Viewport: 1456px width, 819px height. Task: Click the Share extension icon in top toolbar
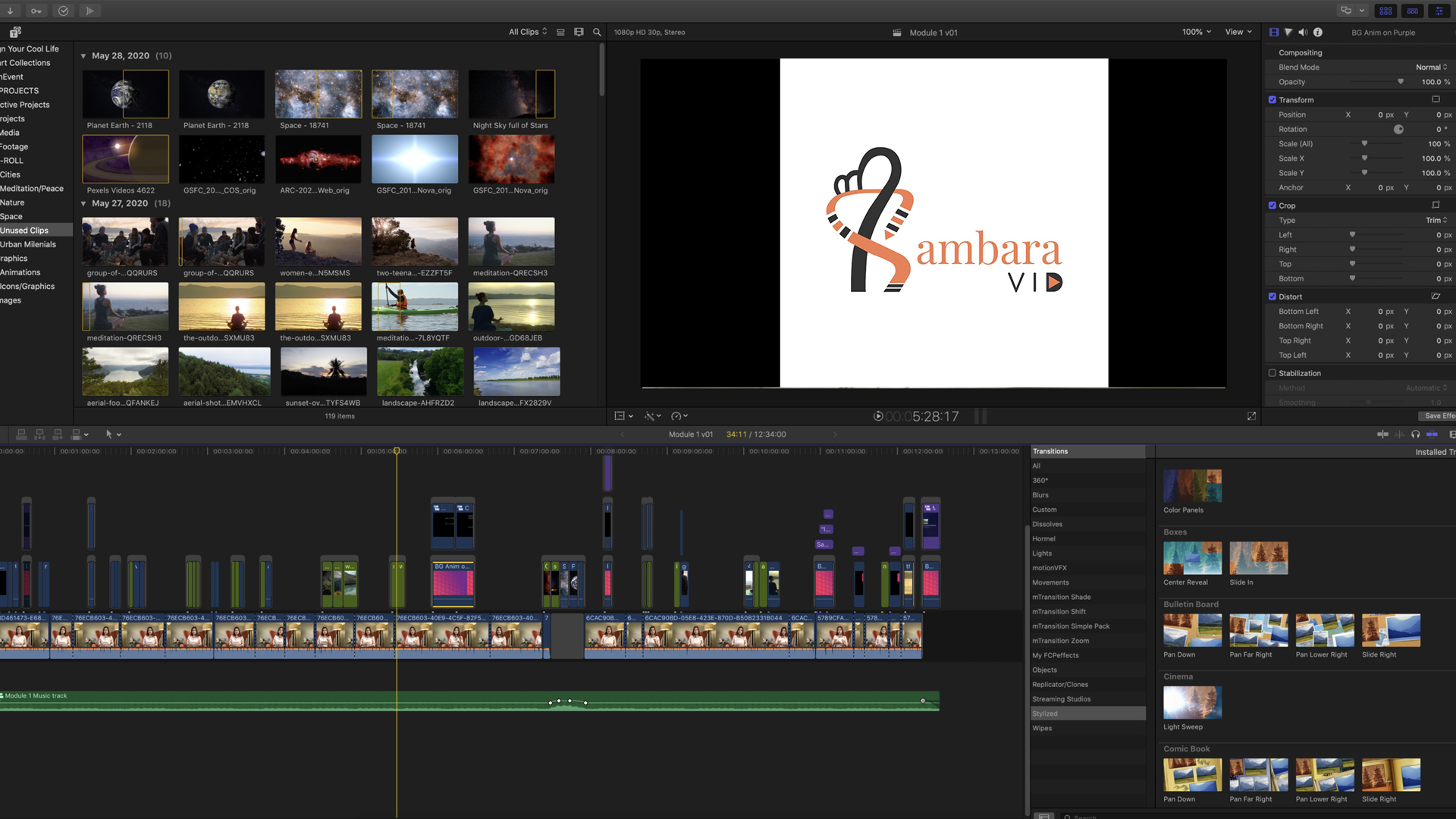coord(89,11)
